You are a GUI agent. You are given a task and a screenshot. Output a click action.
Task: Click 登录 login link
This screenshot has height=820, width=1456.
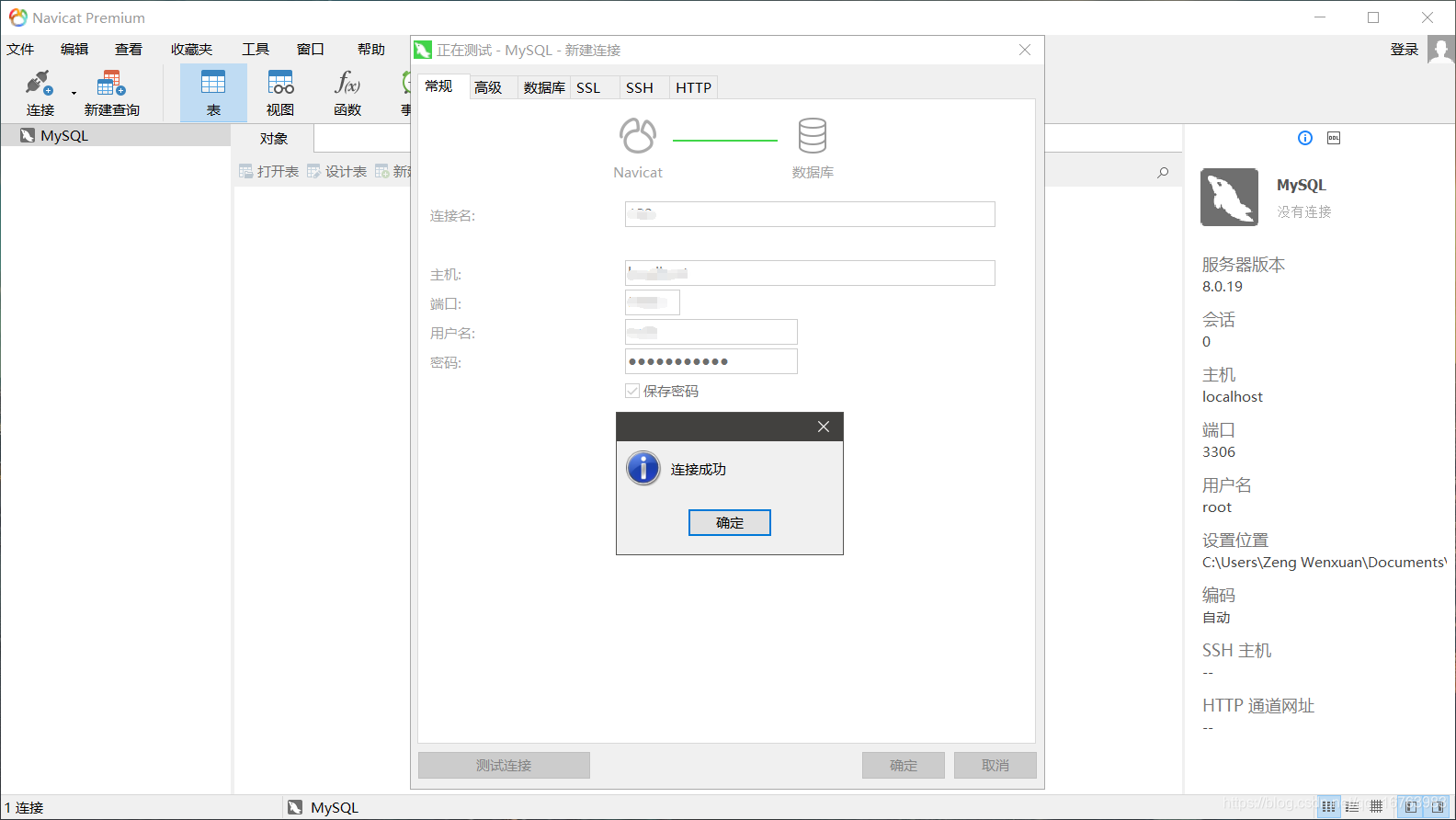1405,50
